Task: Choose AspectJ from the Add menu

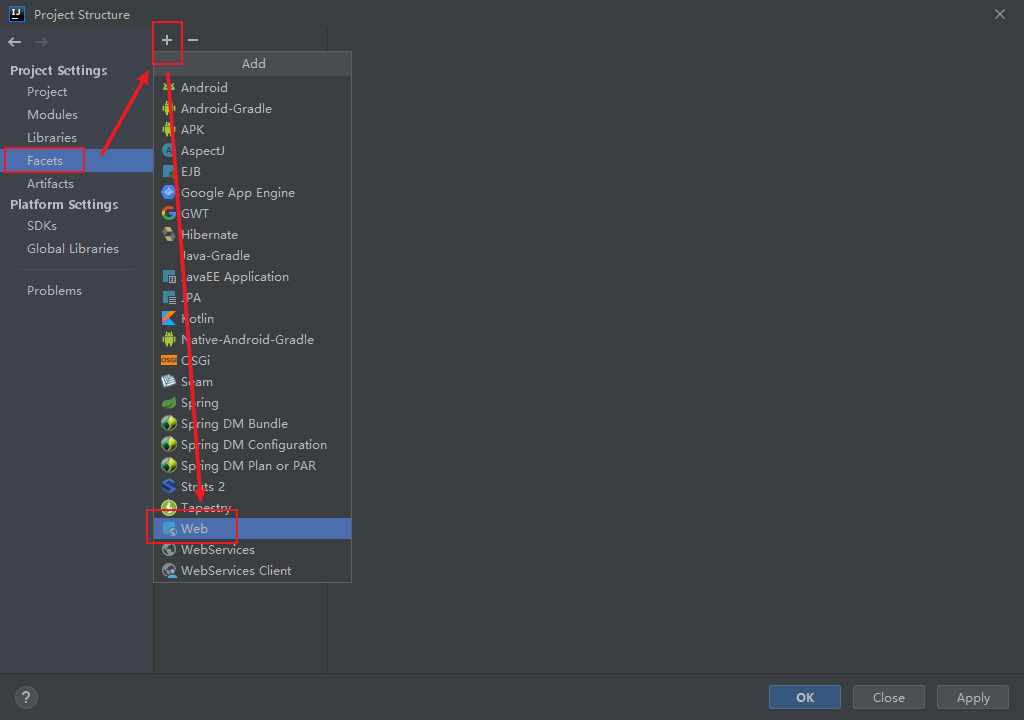Action: click(253, 150)
